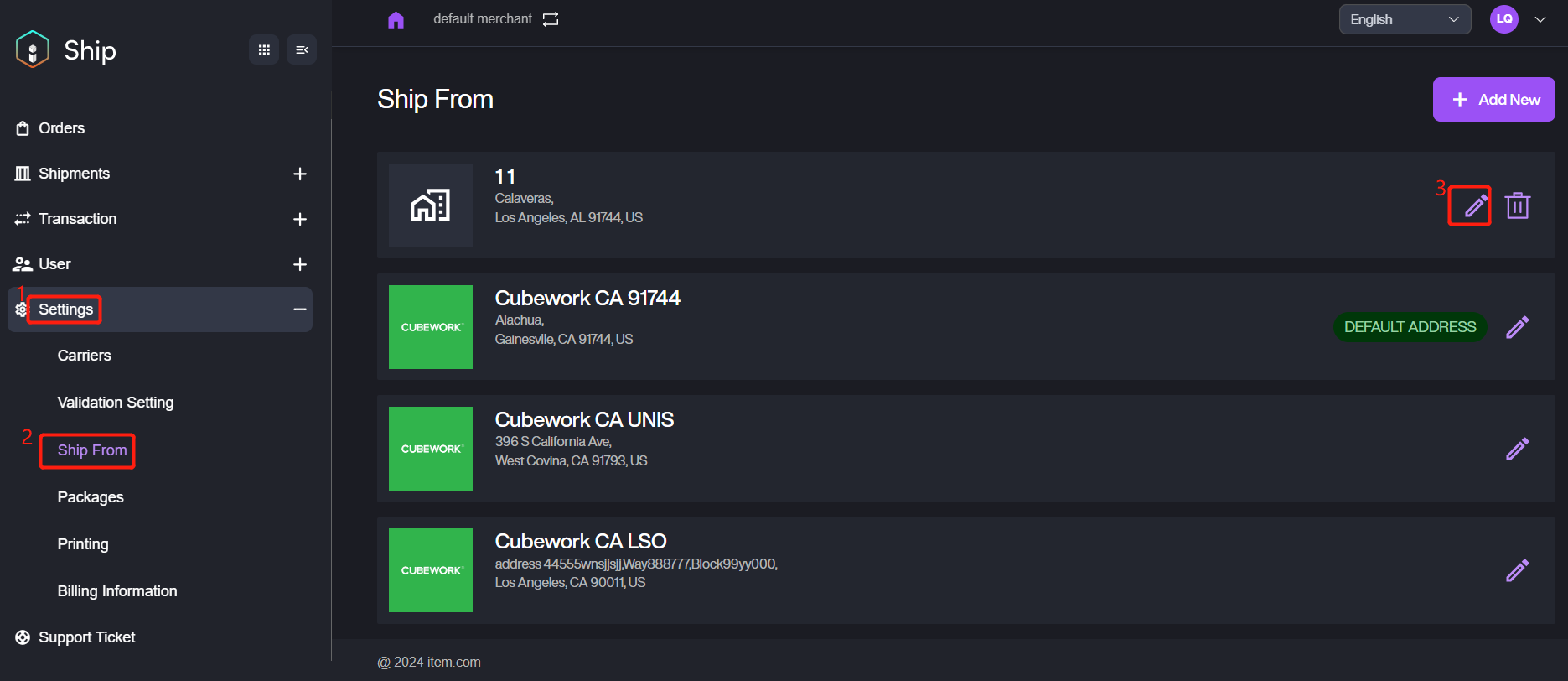Open the English language dropdown

tap(1405, 19)
